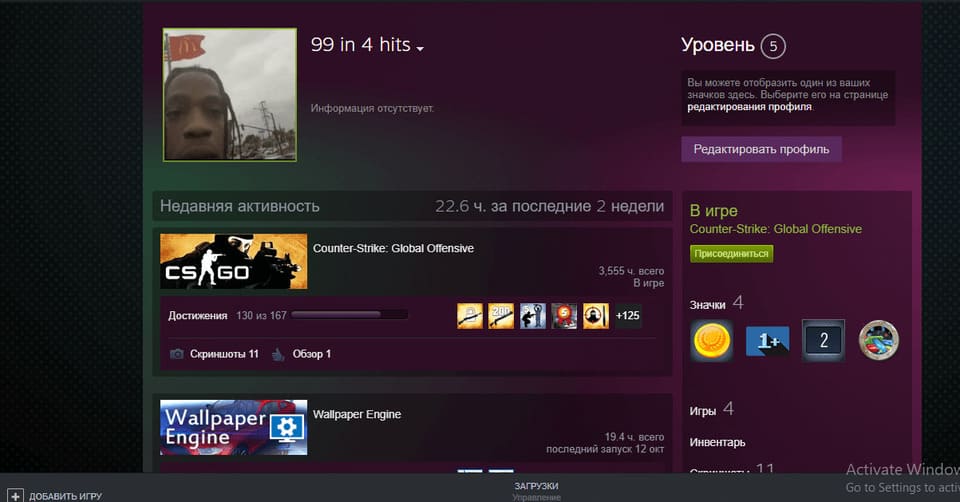
Task: Click the camera icon next to Скриншоты
Action: coord(176,354)
